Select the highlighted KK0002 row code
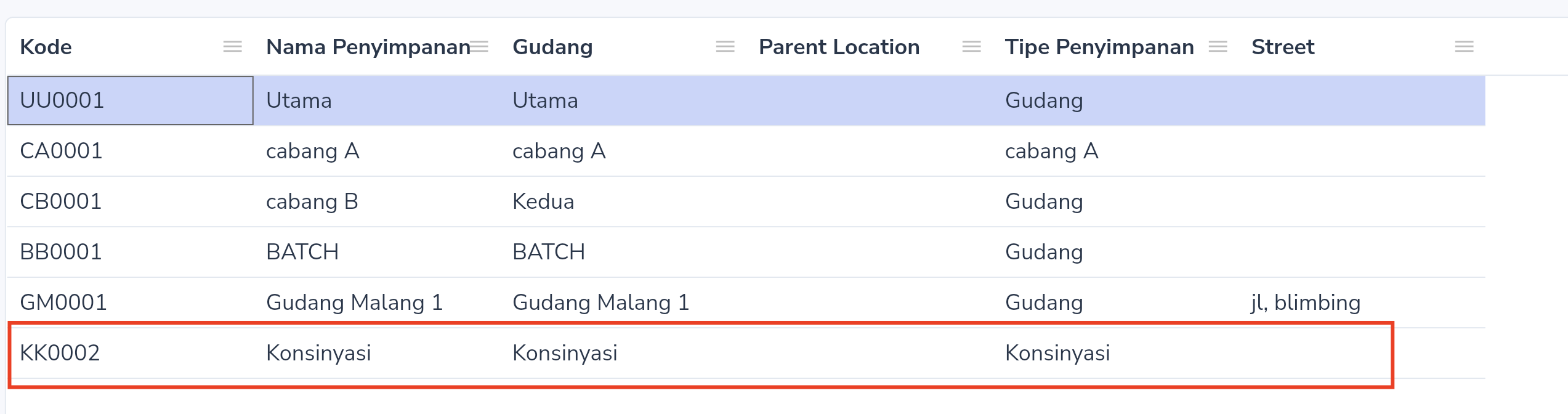Image resolution: width=1568 pixels, height=414 pixels. (x=60, y=353)
